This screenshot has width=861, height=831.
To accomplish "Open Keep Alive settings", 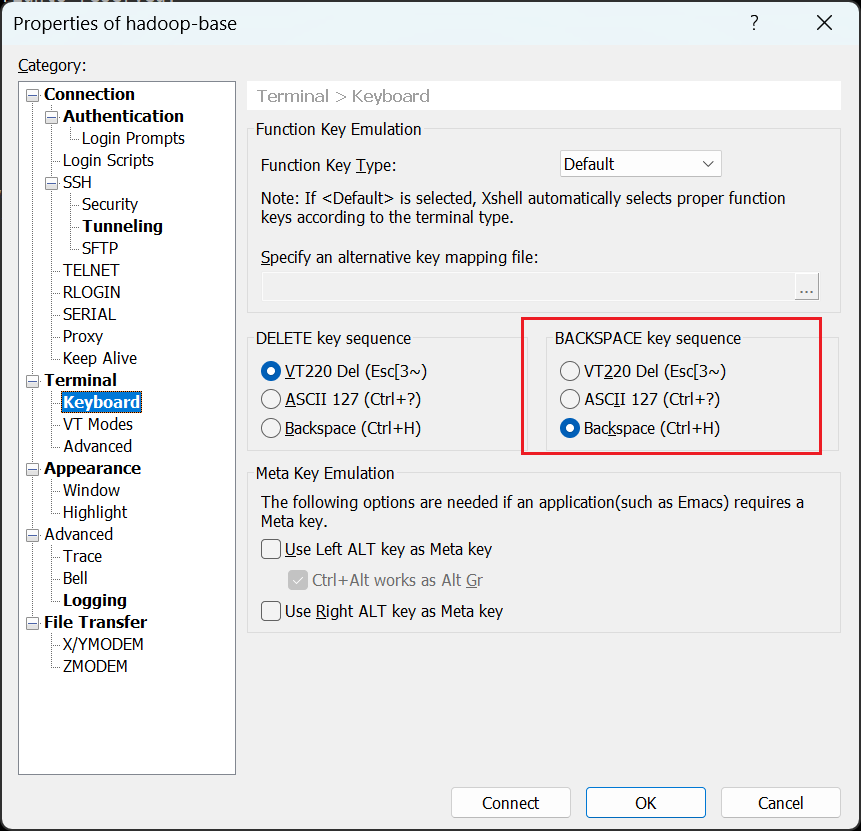I will [x=100, y=358].
